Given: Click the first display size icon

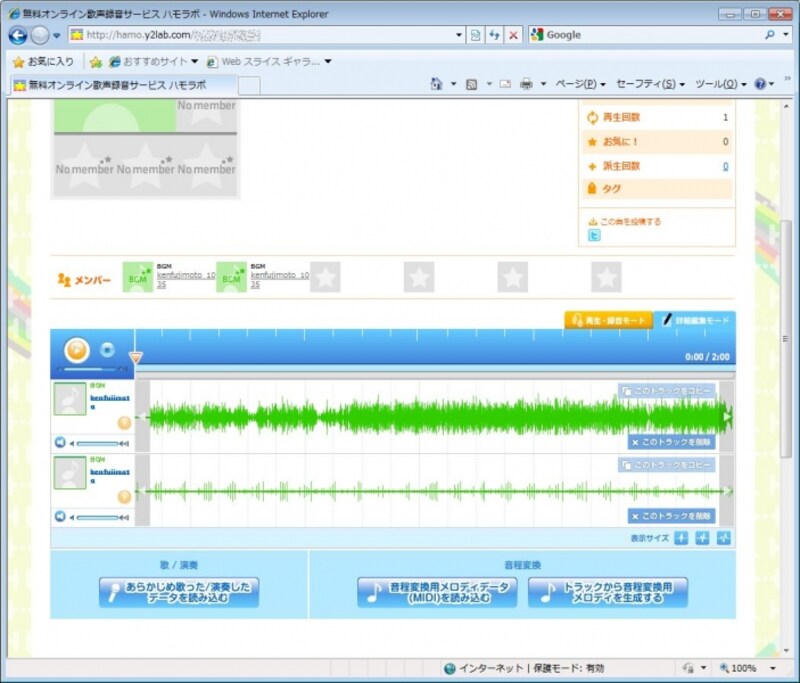Looking at the screenshot, I should pyautogui.click(x=681, y=538).
